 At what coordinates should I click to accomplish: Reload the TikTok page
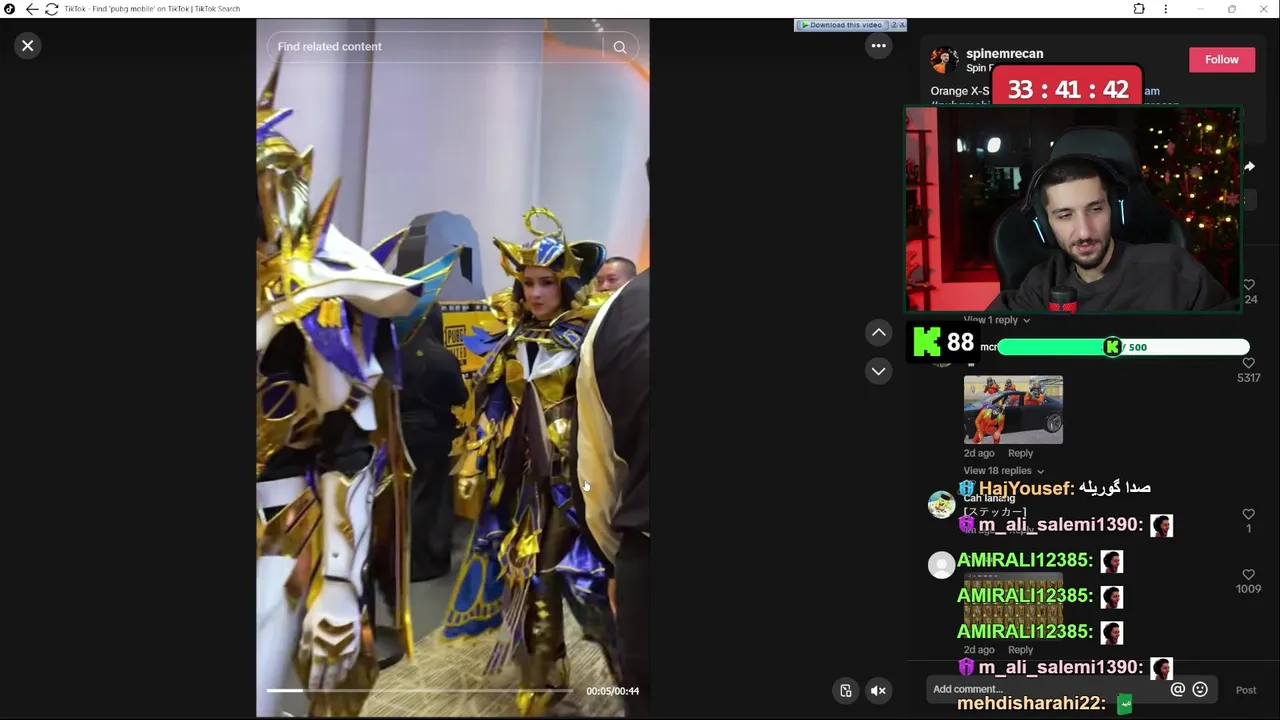51,9
